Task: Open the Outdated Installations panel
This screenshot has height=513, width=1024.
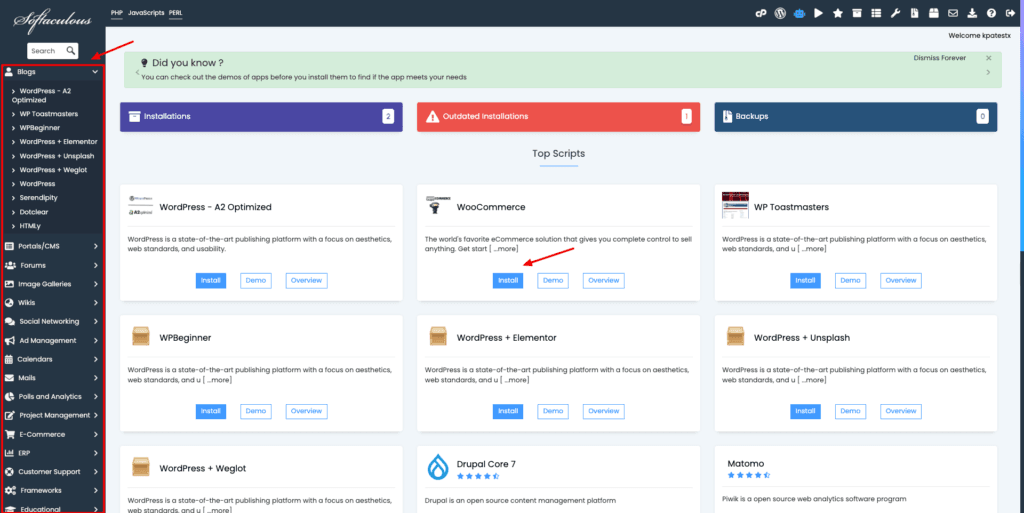Action: (558, 117)
